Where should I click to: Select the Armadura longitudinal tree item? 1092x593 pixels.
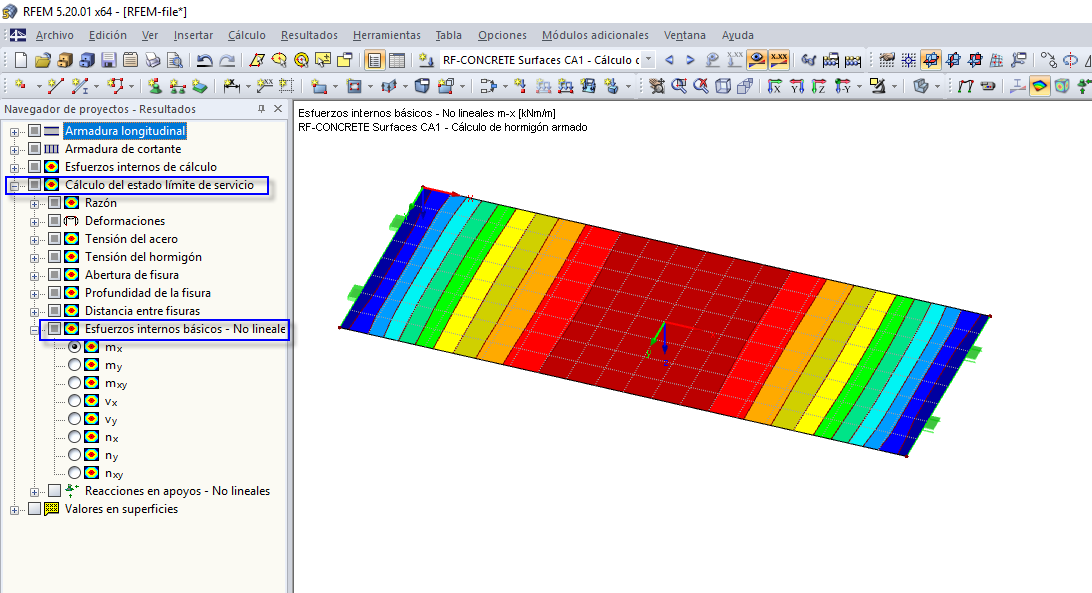click(125, 130)
